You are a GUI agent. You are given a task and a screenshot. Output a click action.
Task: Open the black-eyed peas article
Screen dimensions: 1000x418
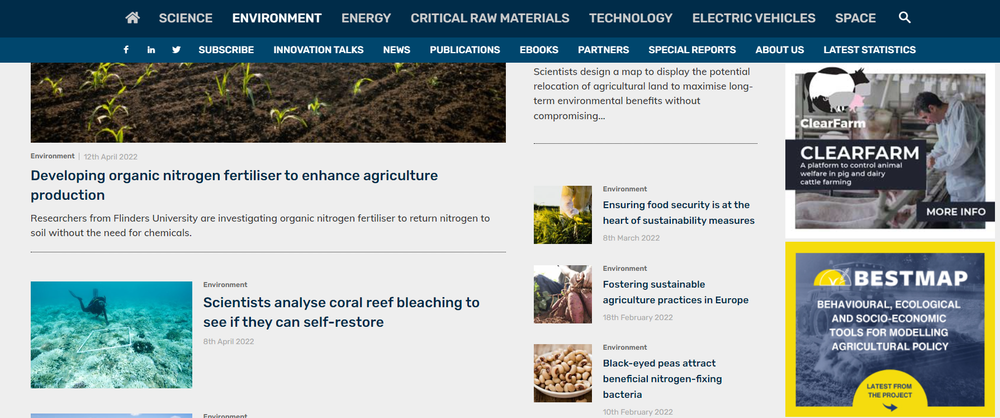pos(662,379)
